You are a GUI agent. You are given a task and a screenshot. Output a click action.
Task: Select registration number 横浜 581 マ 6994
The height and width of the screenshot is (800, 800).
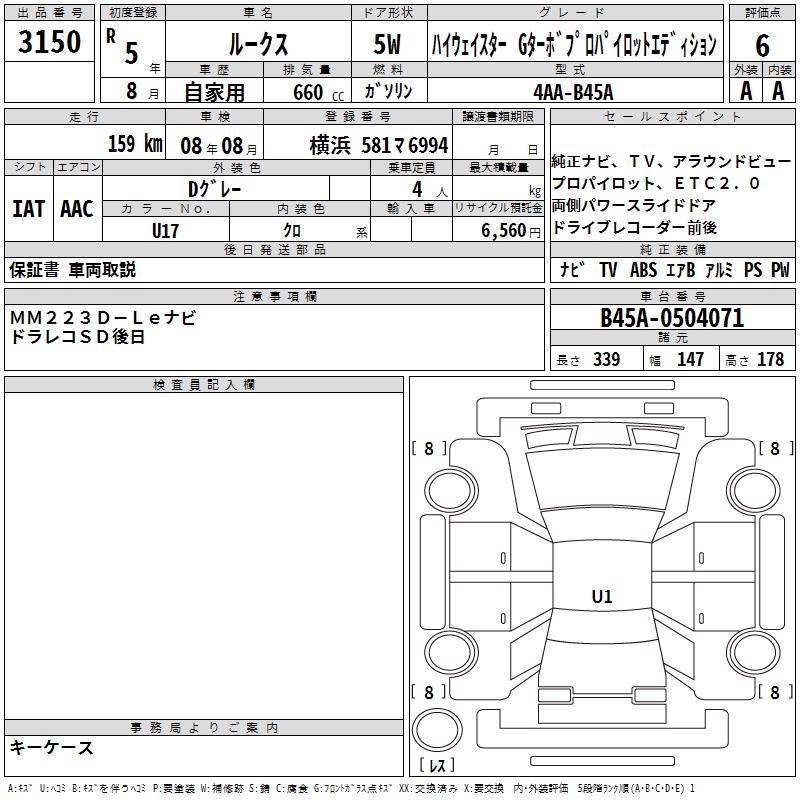click(x=379, y=145)
